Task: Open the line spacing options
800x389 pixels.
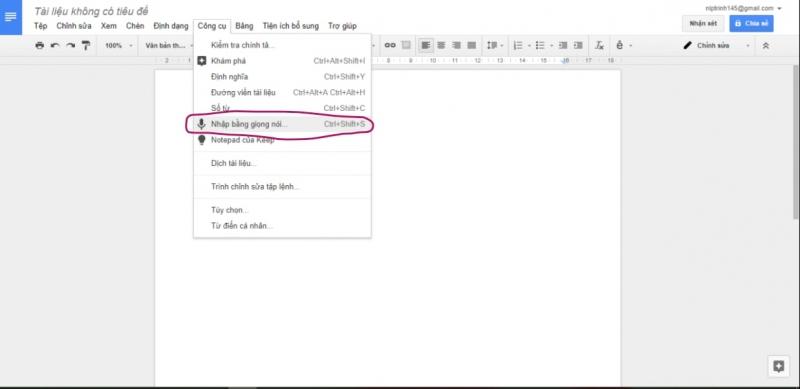Action: 495,45
